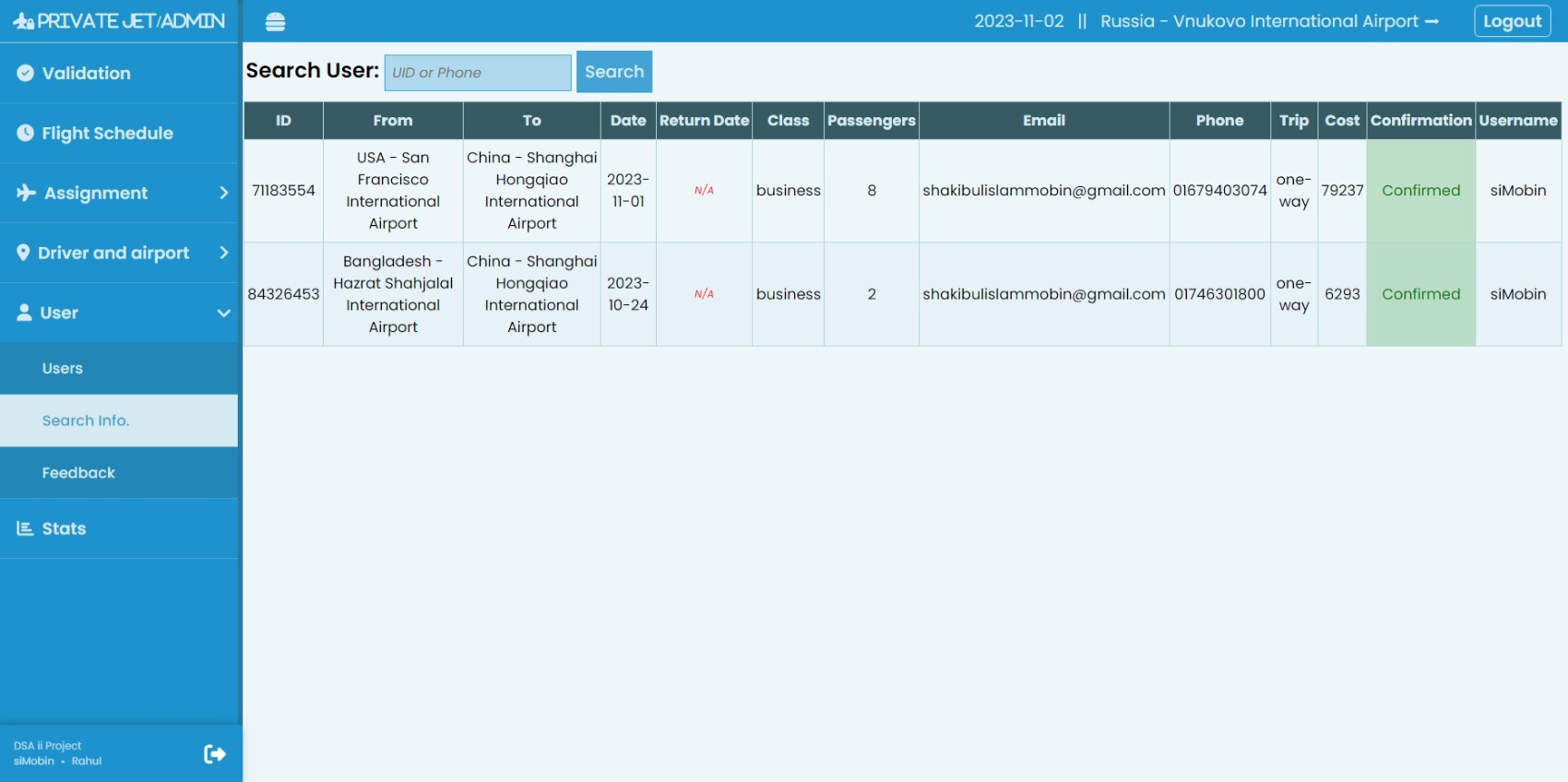
Task: Click the cost value 79237
Action: 1342,191
